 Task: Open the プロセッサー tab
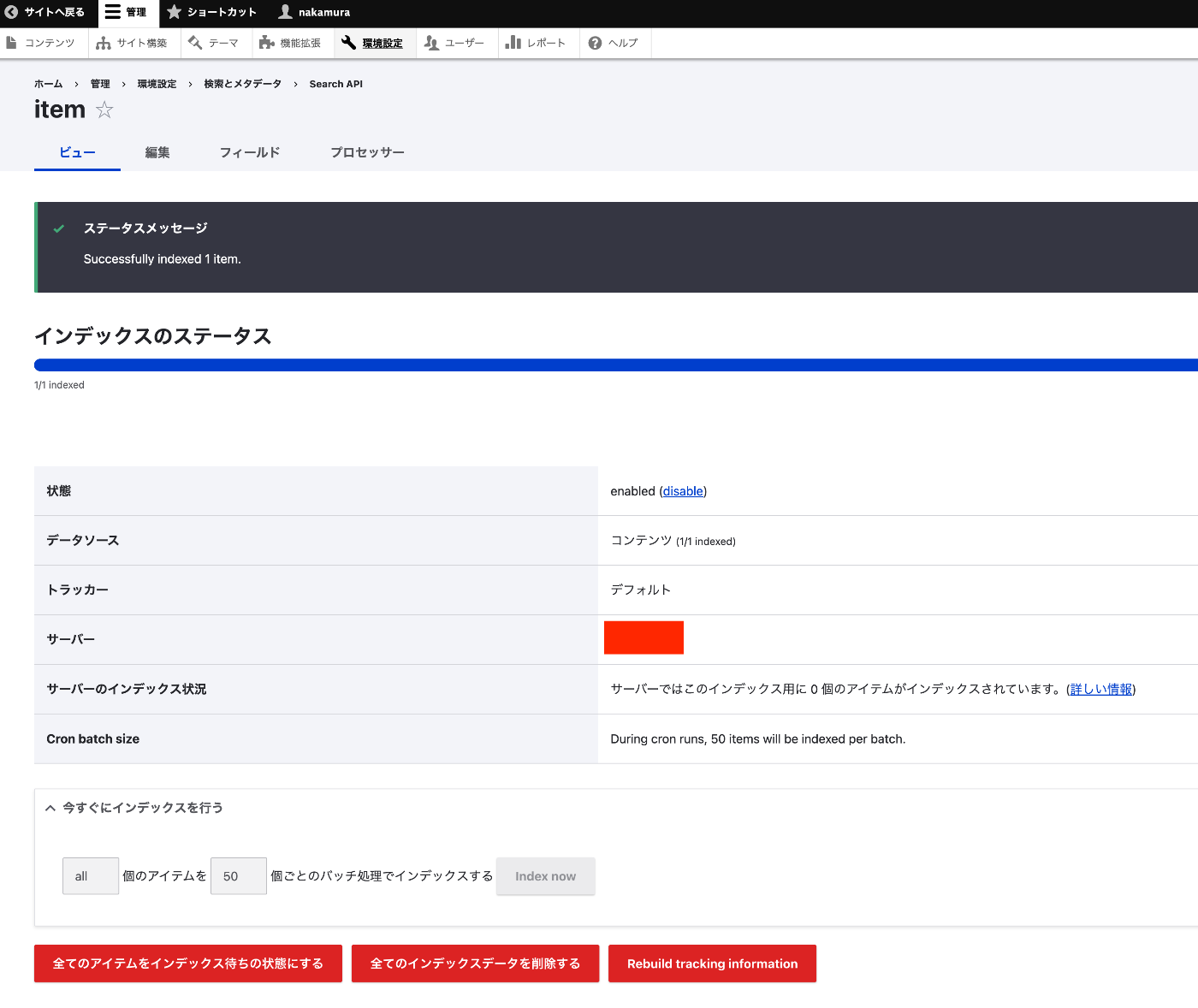point(366,151)
